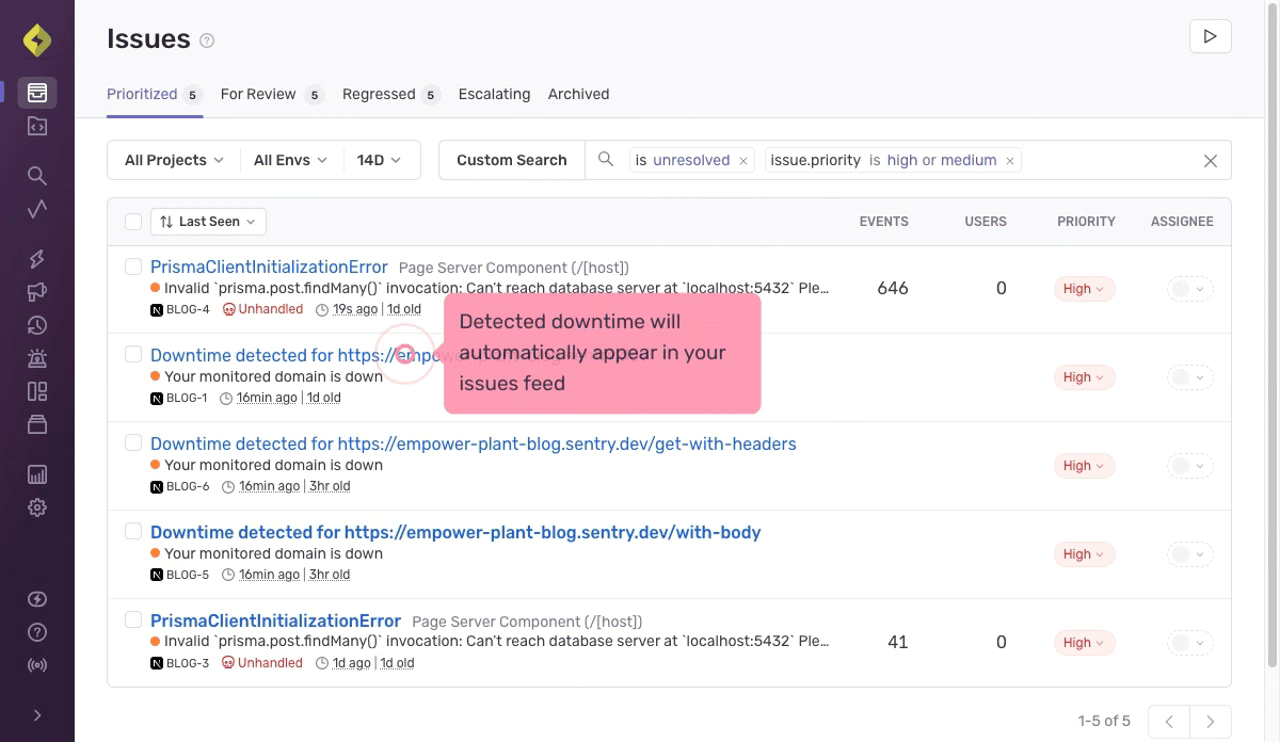Open the sidebar clock-history icon
1280x742 pixels.
pos(37,325)
